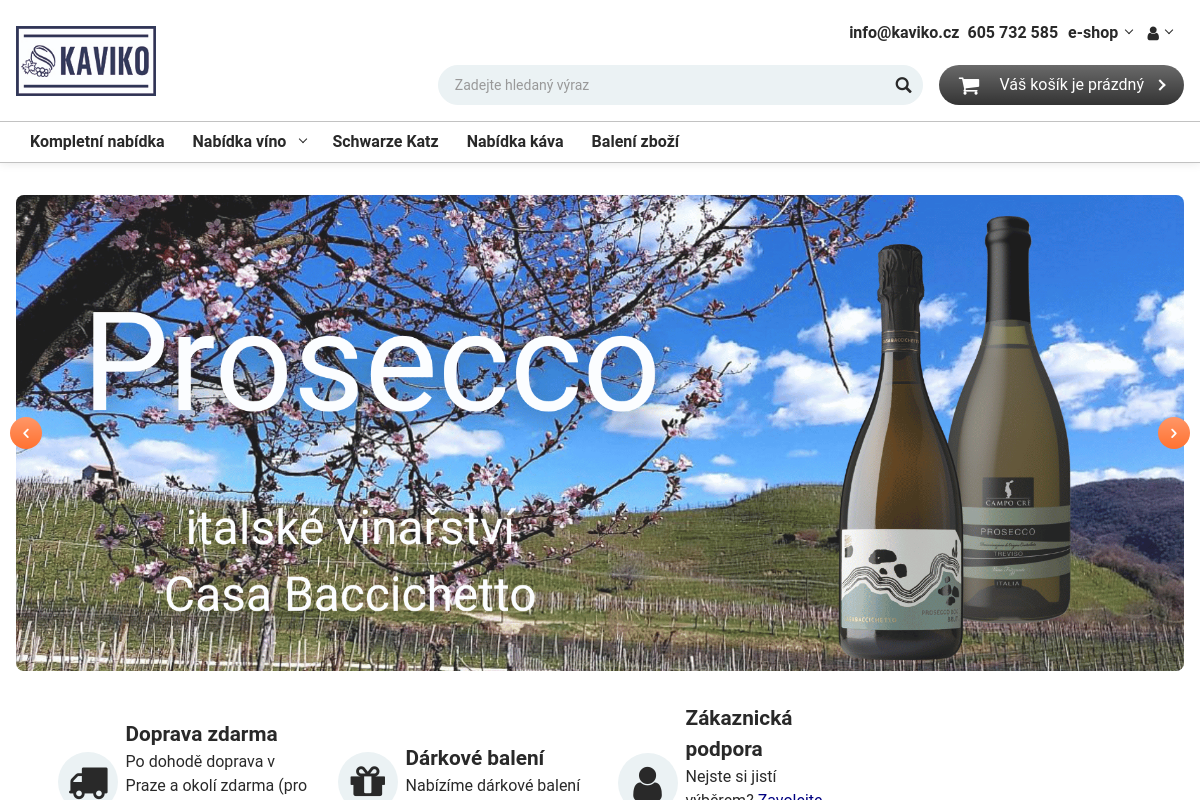Click the Prosecco banner image
Image resolution: width=1200 pixels, height=800 pixels.
[600, 433]
